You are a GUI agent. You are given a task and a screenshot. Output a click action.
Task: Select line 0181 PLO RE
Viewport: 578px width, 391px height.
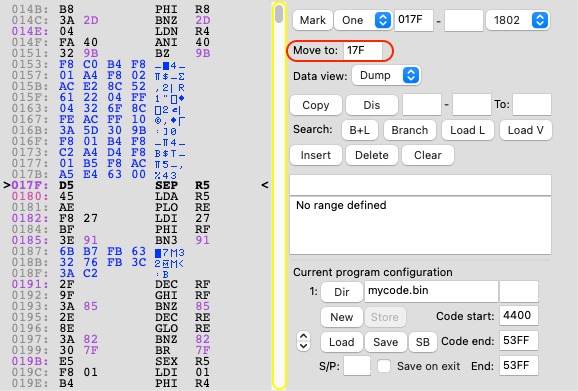pyautogui.click(x=111, y=207)
